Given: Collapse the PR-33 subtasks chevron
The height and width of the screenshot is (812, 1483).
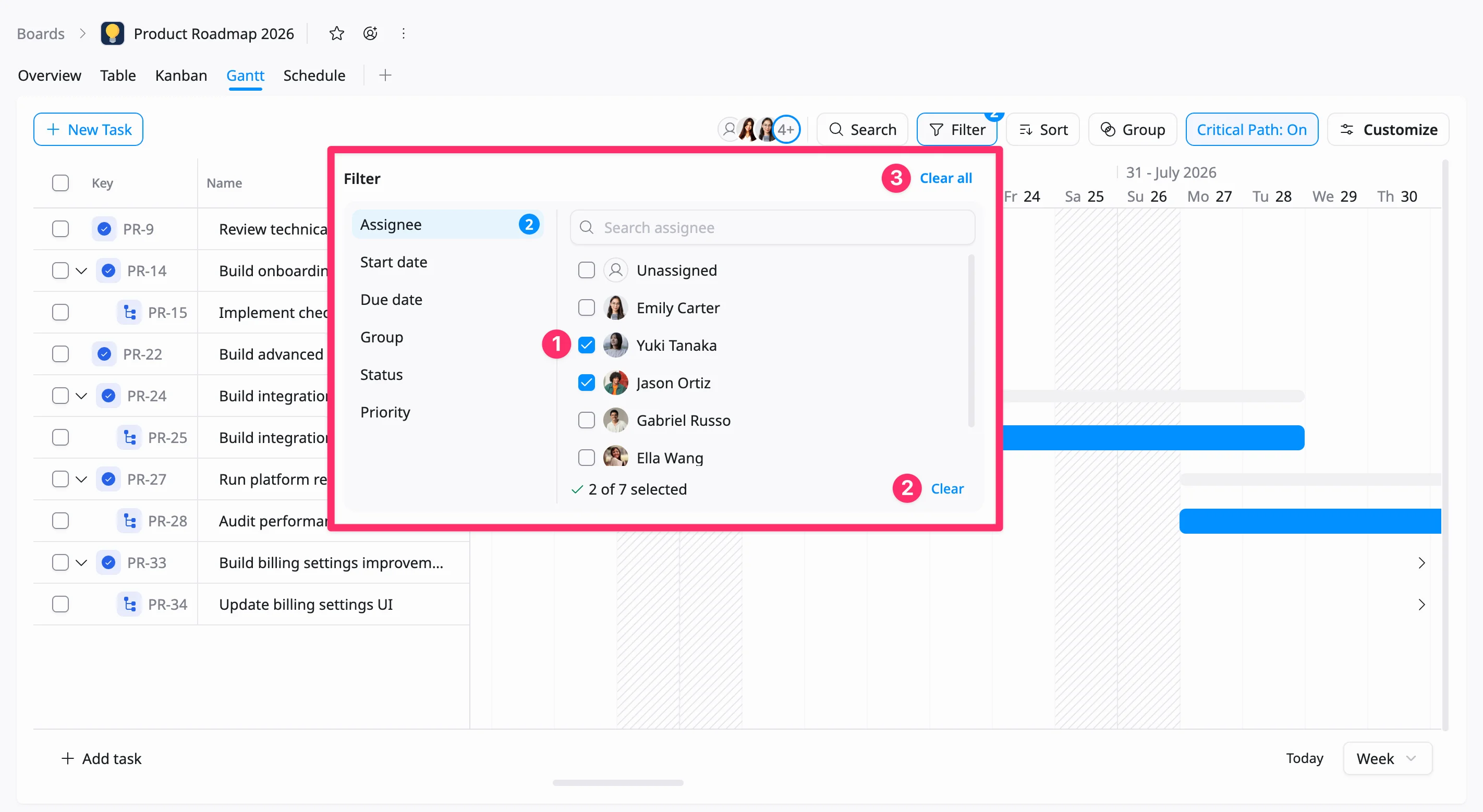Looking at the screenshot, I should click(81, 563).
